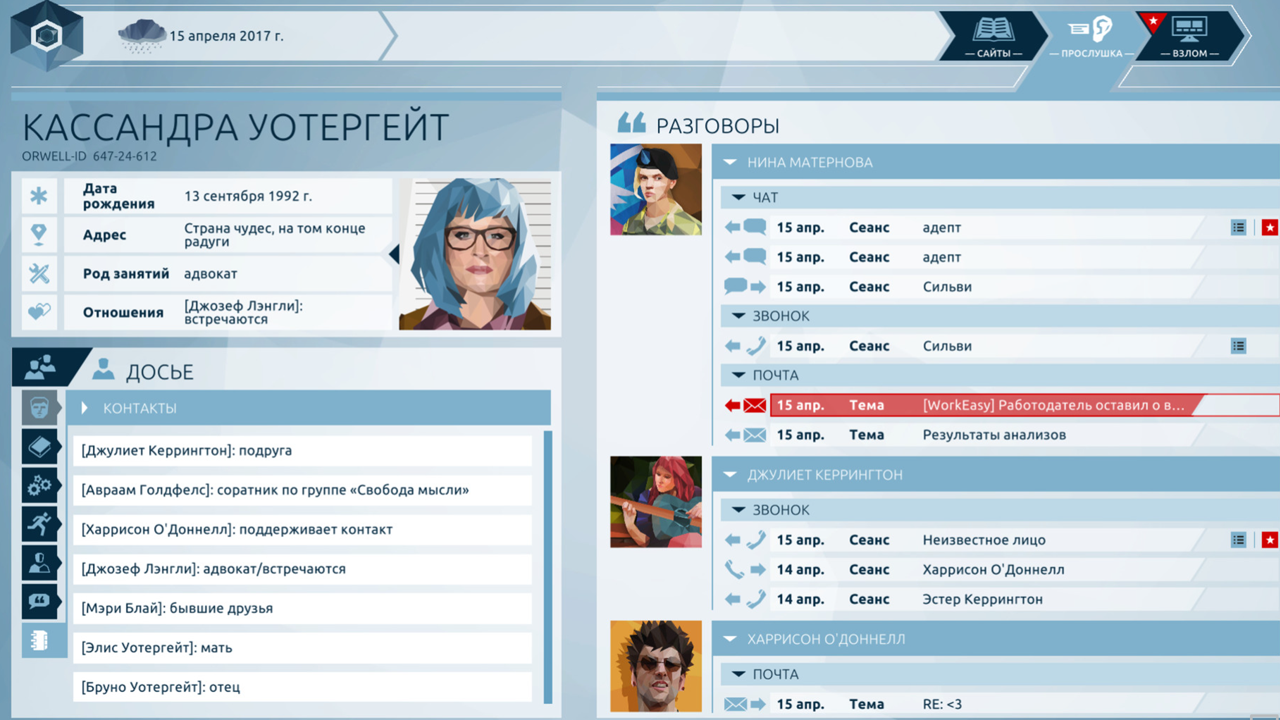Collapse the Джулиет Керрингтон conversation group
Viewport: 1280px width, 720px height.
coord(730,475)
